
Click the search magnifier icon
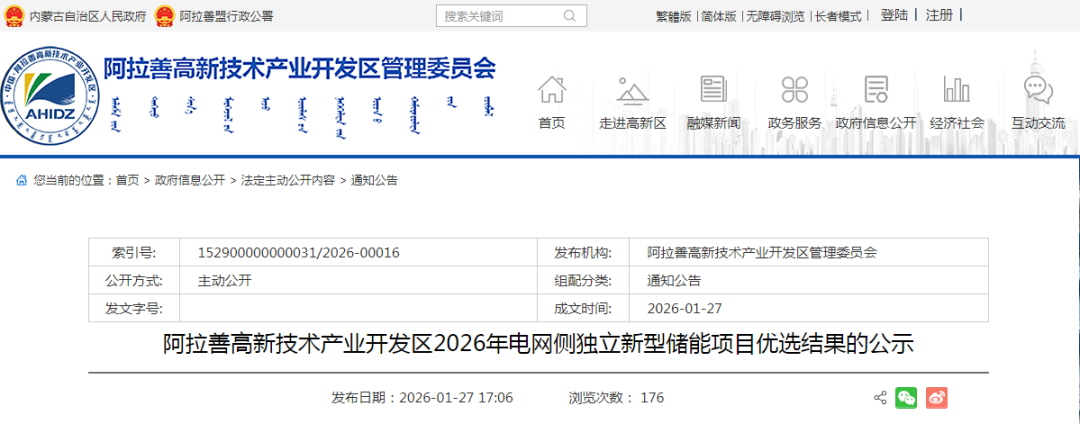coord(569,16)
